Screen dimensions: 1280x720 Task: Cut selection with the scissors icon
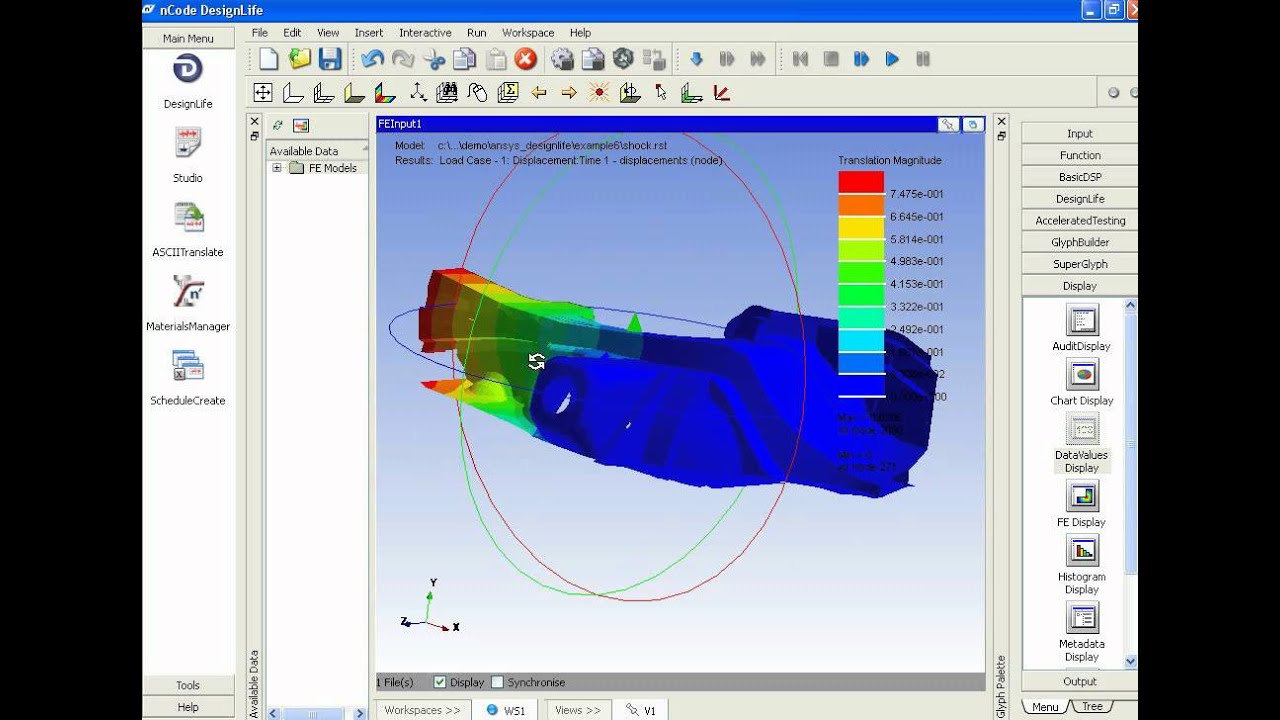434,59
